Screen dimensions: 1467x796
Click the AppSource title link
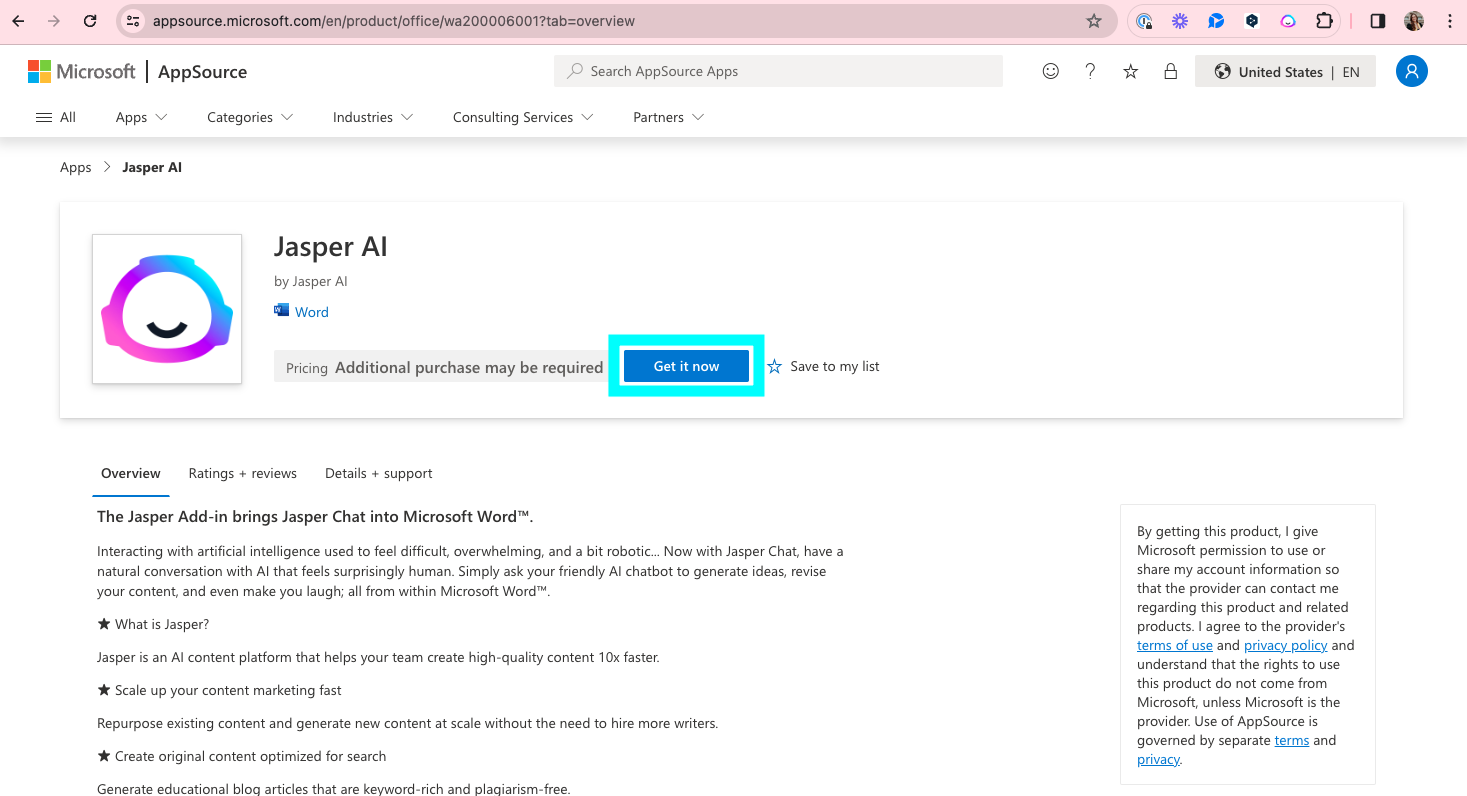tap(203, 72)
